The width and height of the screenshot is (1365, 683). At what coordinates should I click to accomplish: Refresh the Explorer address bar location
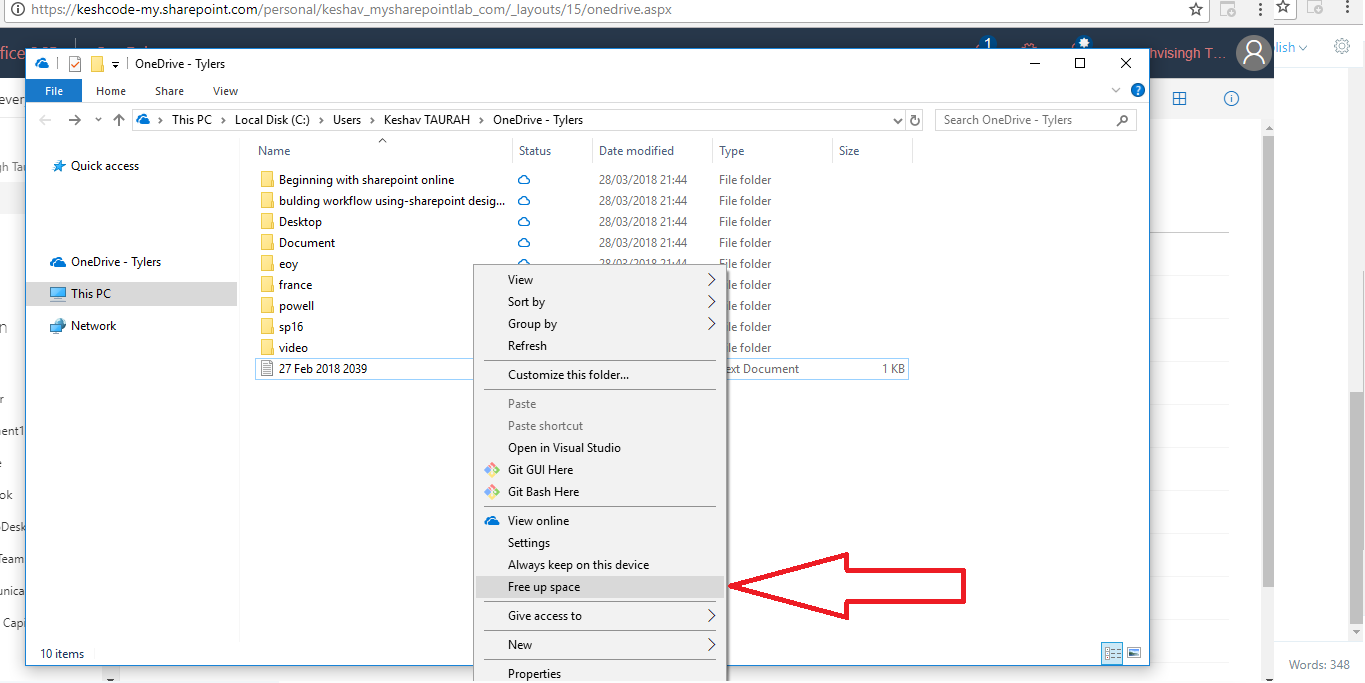[x=914, y=120]
